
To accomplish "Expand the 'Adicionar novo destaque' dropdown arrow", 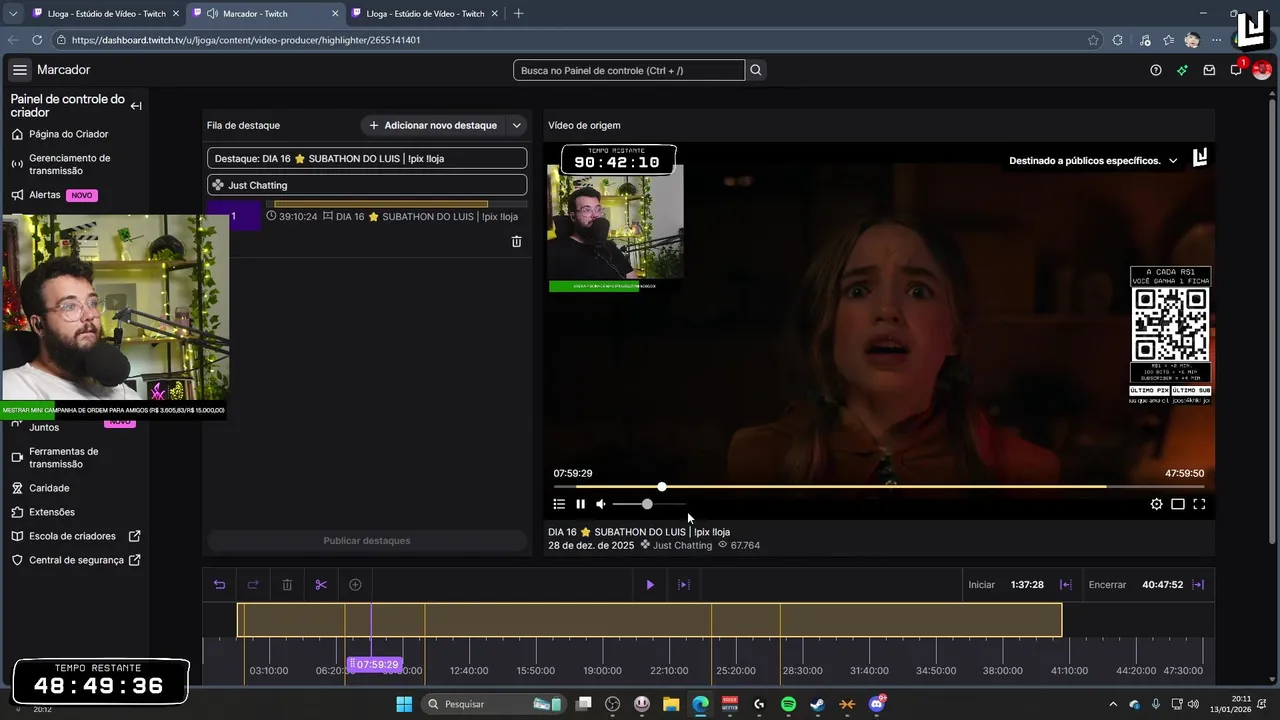I will [x=517, y=126].
